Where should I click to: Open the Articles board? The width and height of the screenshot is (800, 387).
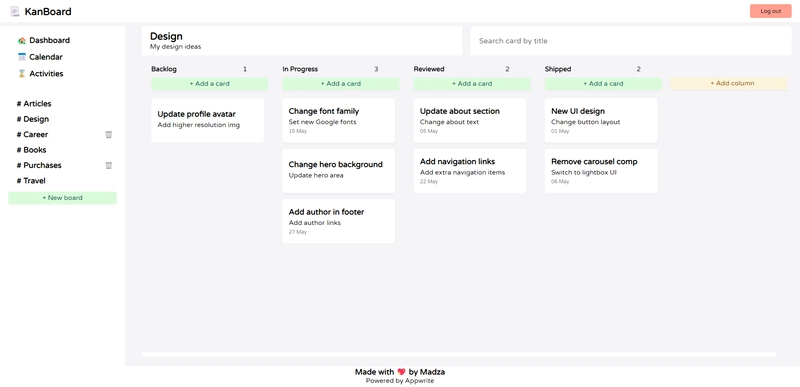point(34,104)
